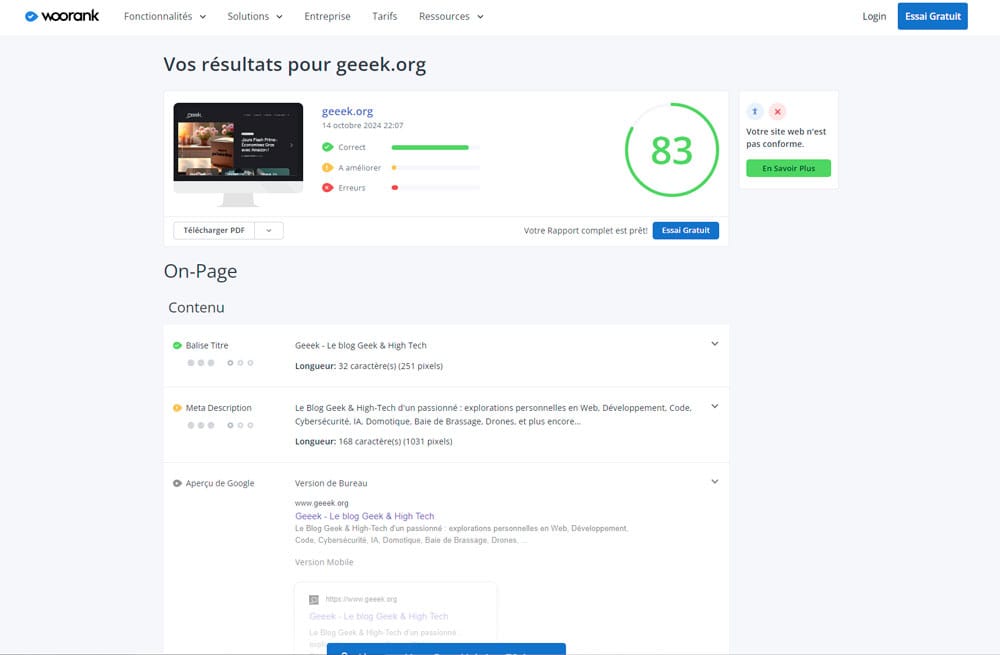Click the mobile preview favicon icon
The height and width of the screenshot is (655, 1000).
point(314,600)
